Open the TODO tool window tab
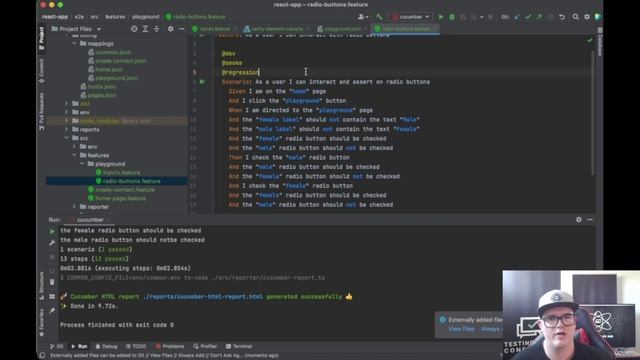The height and width of the screenshot is (360, 640). click(136, 346)
